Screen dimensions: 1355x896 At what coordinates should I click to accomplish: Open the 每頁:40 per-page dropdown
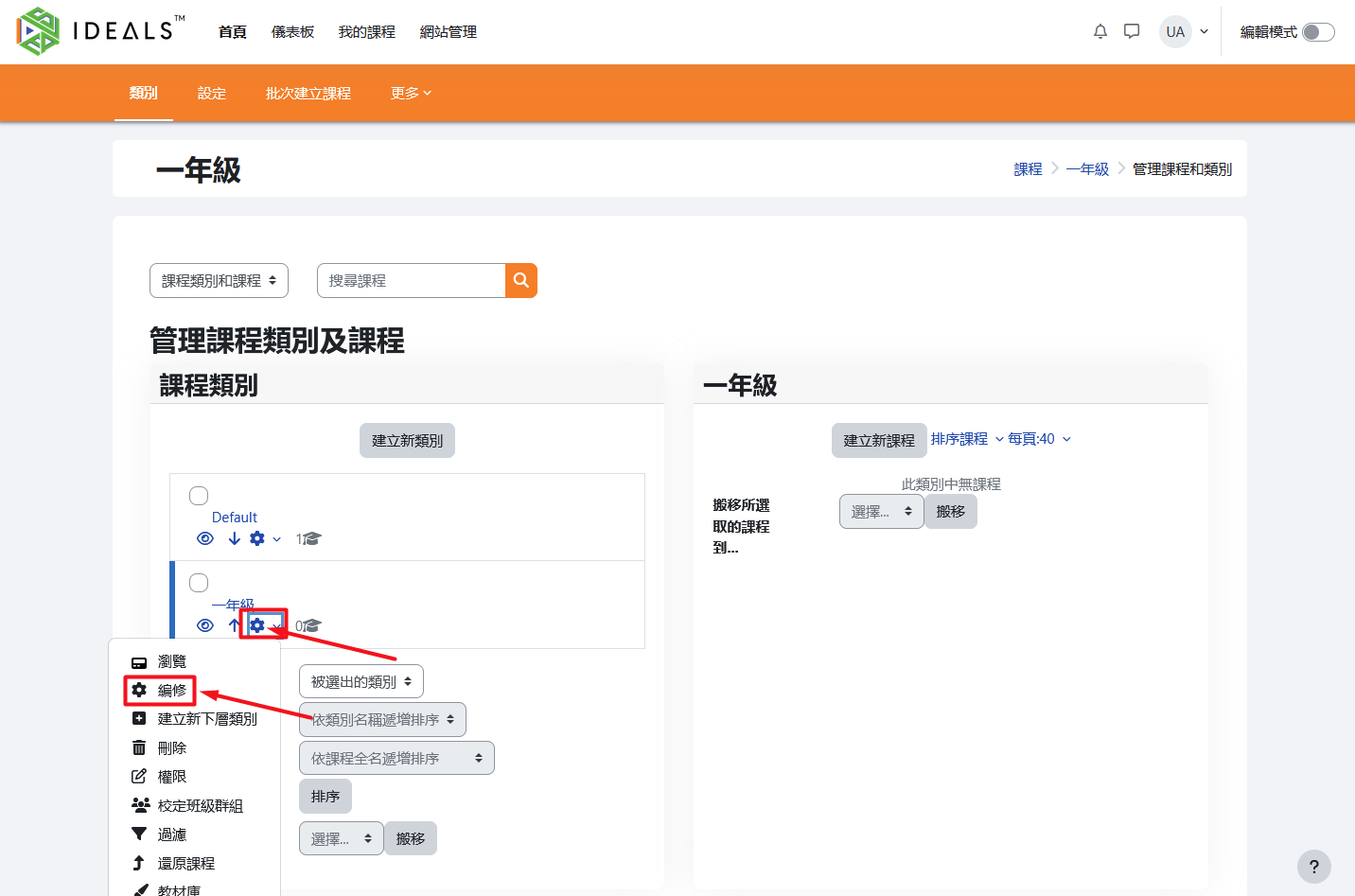pos(1039,439)
